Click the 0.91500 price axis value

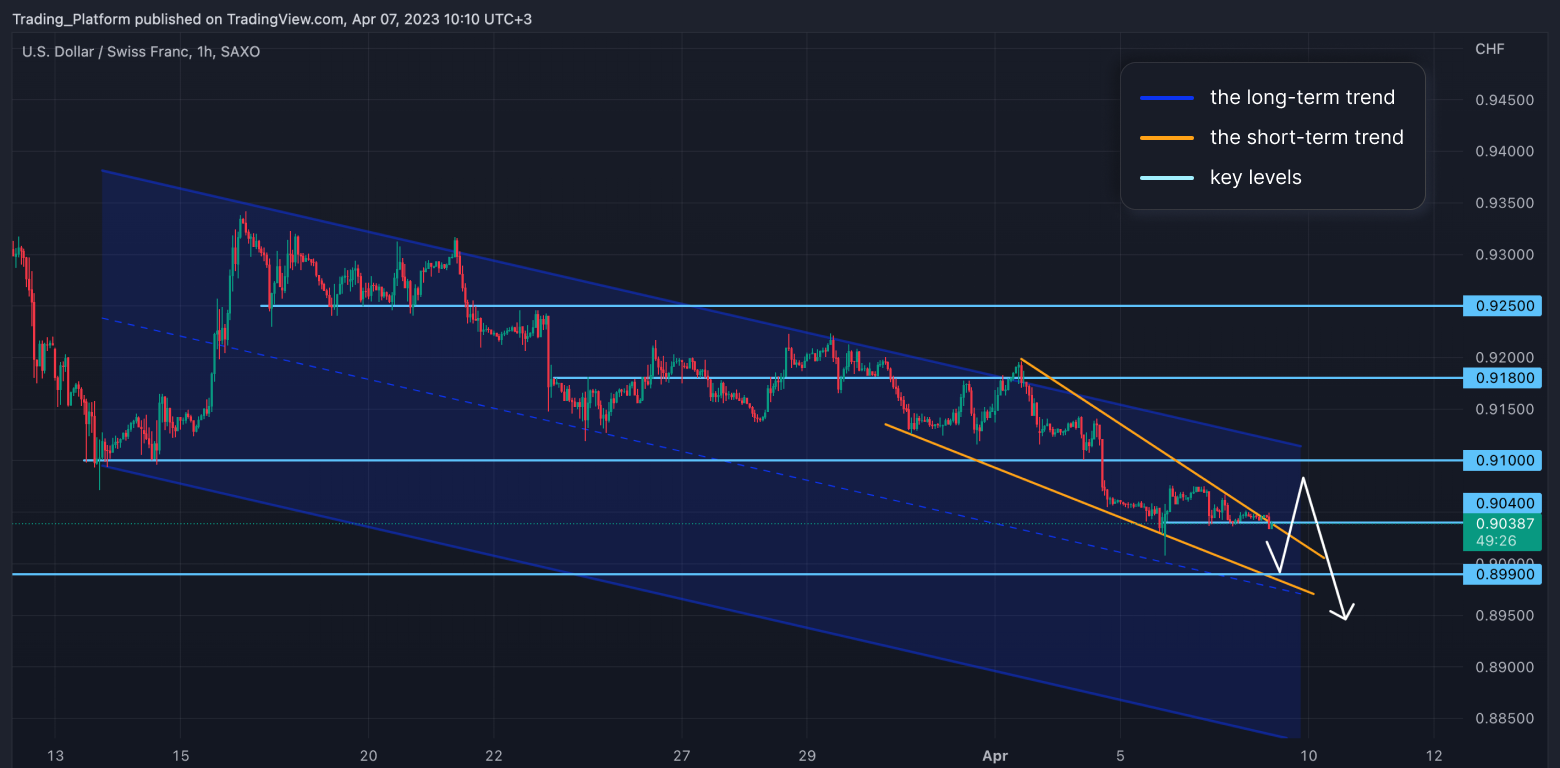click(1505, 409)
